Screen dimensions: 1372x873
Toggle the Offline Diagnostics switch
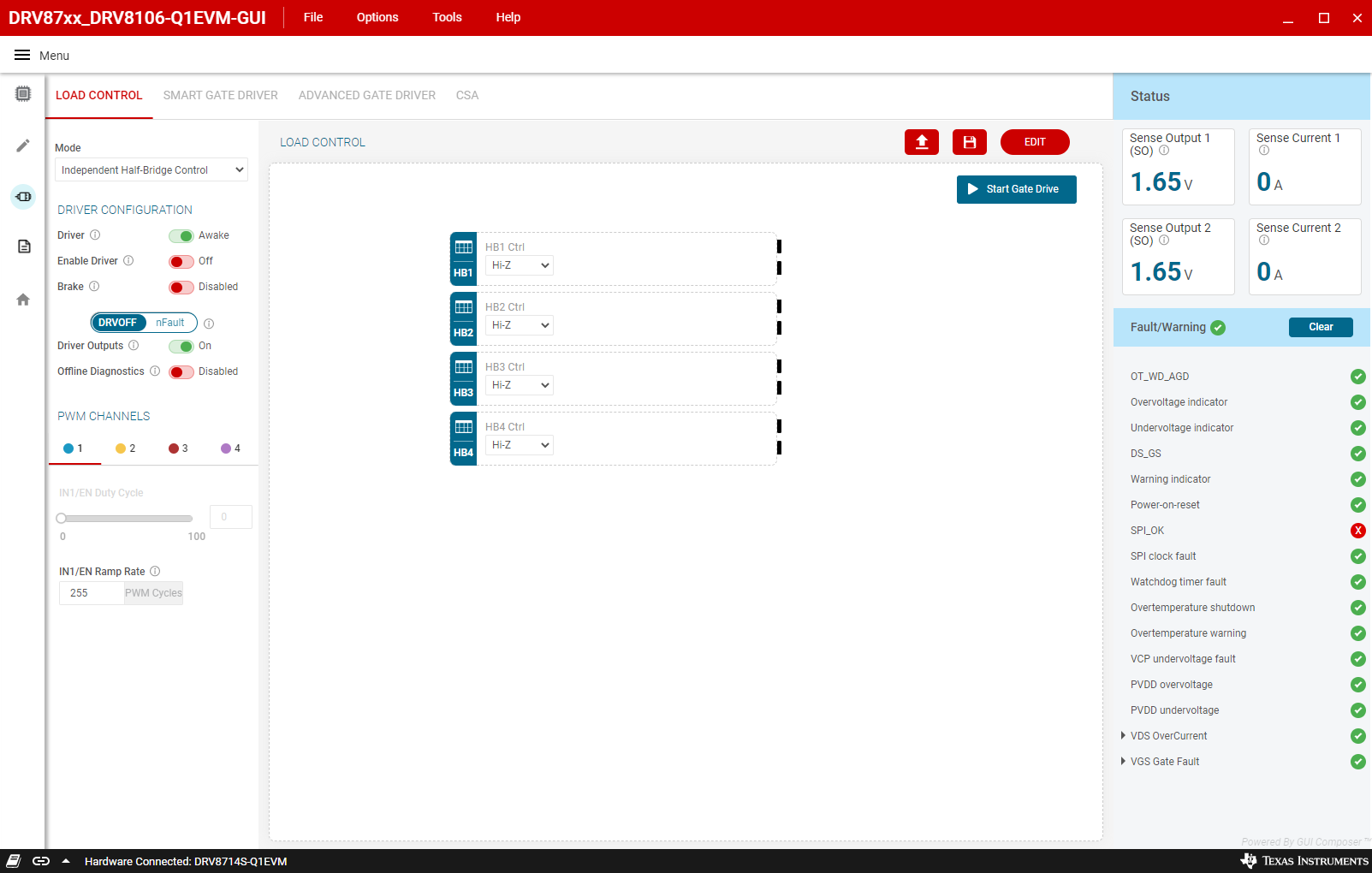181,372
